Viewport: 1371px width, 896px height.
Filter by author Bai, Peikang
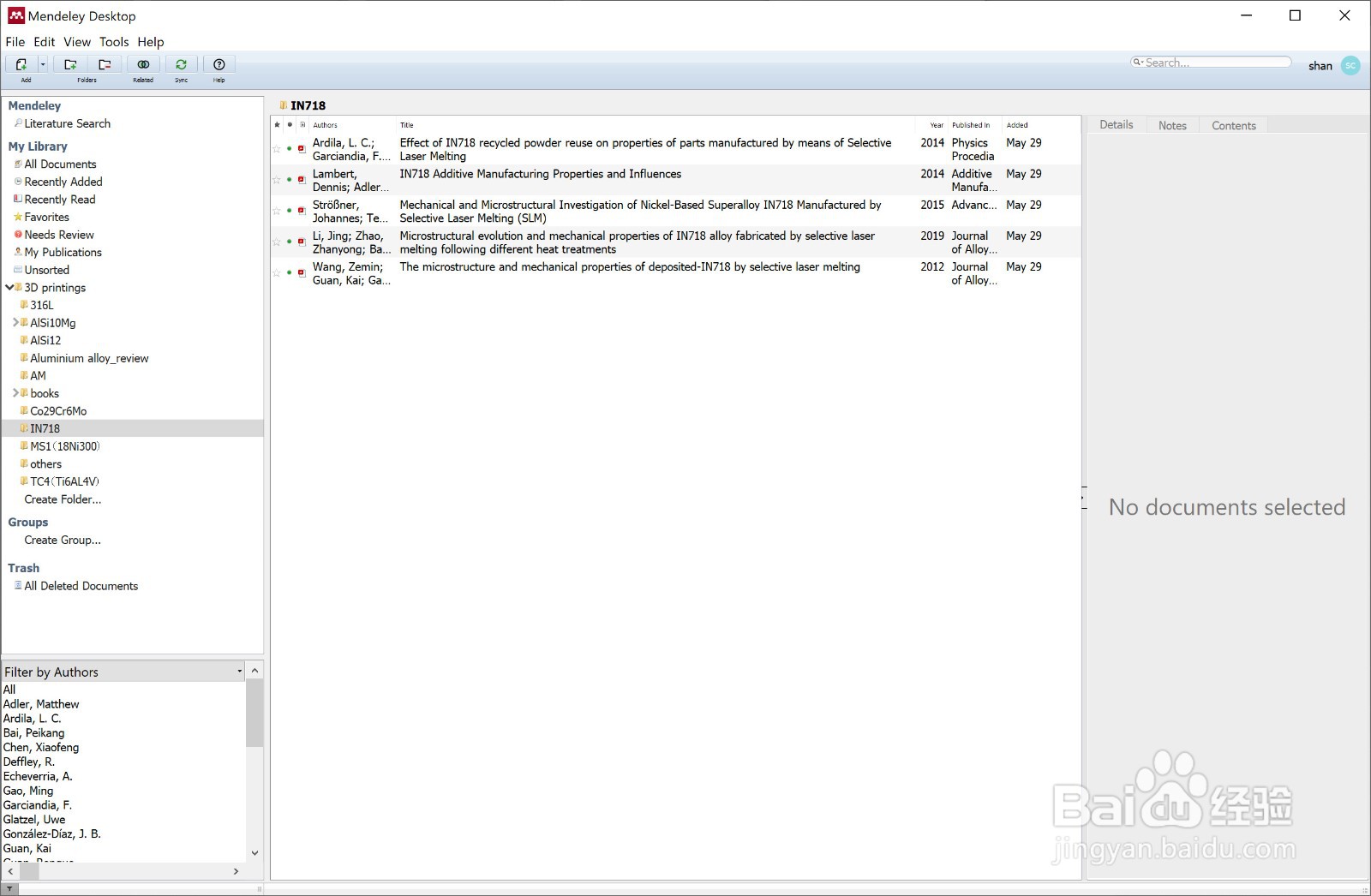pyautogui.click(x=34, y=733)
